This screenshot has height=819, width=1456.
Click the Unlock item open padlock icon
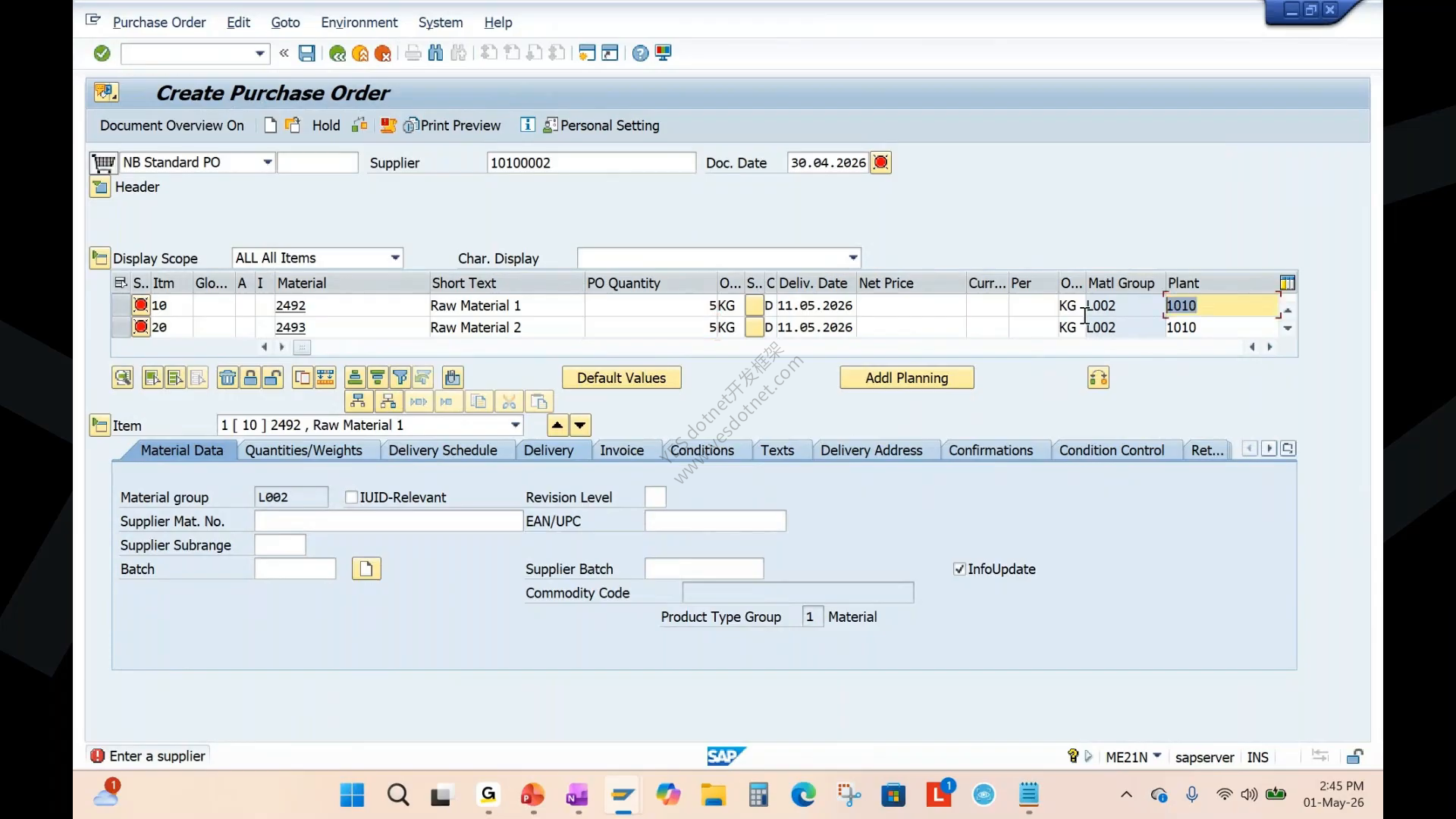[273, 378]
